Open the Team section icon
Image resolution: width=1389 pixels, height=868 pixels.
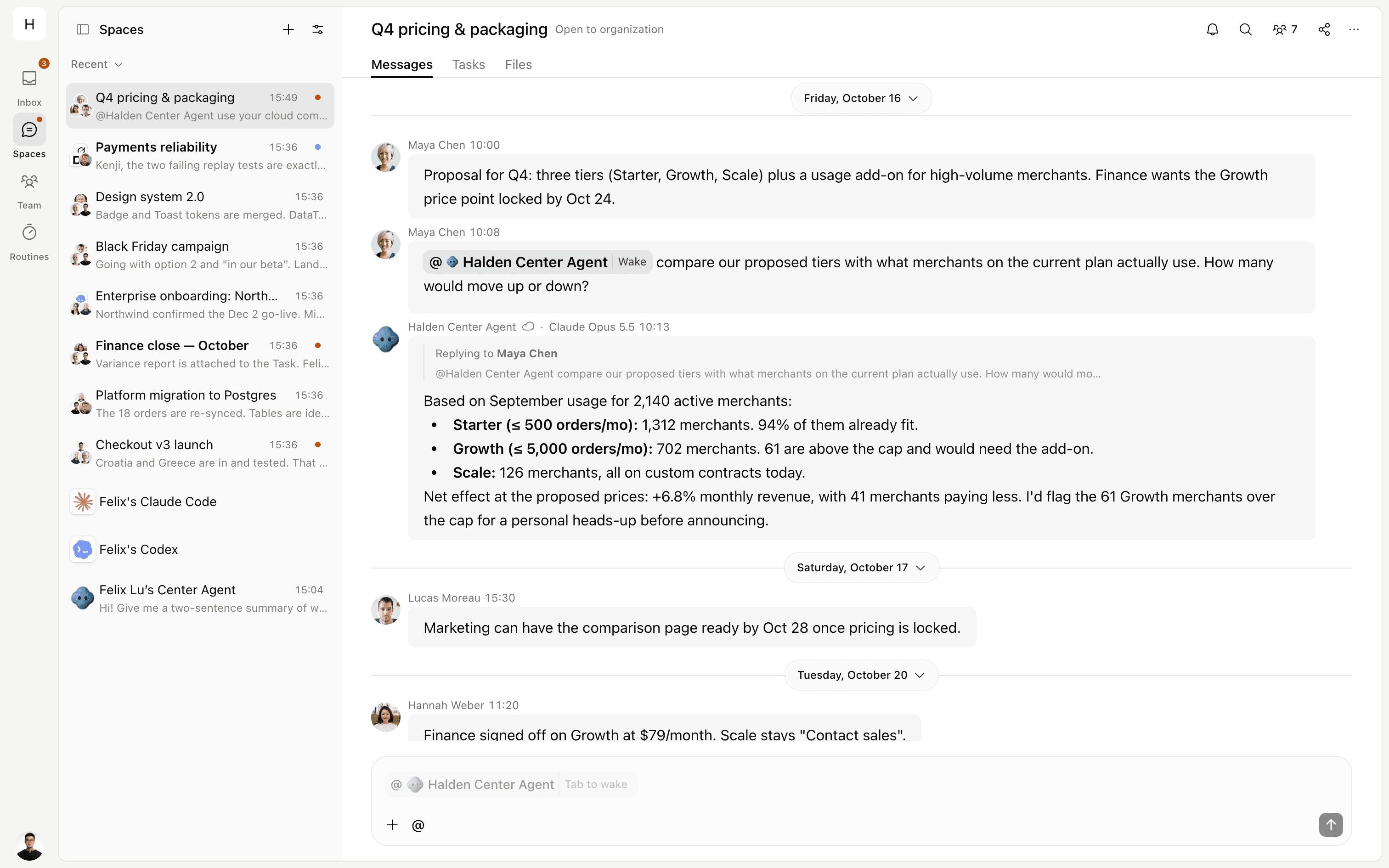click(x=29, y=182)
